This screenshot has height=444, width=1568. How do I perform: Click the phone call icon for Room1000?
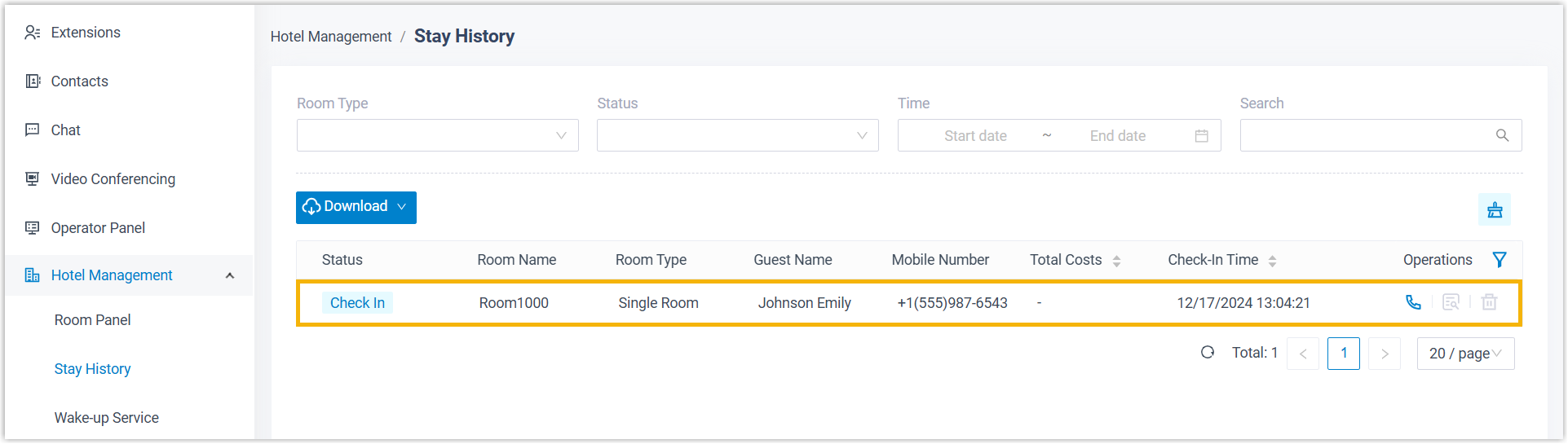pos(1413,302)
